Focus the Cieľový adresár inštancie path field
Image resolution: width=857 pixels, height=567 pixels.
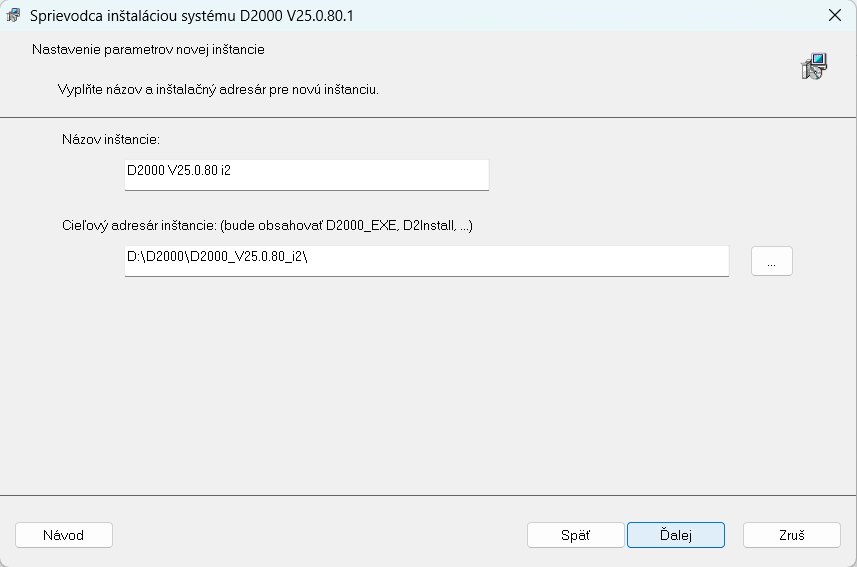426,260
